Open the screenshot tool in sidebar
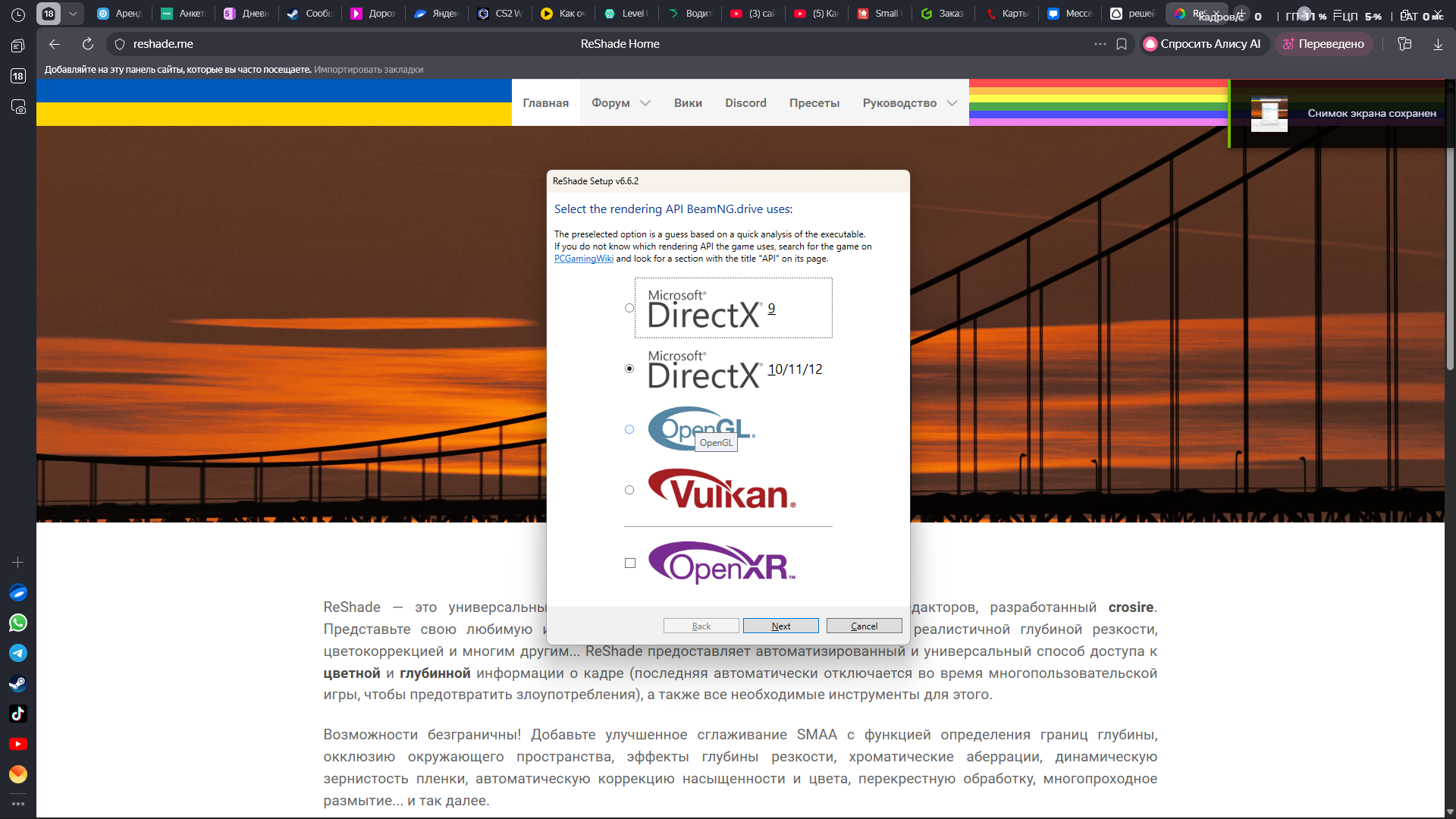1456x819 pixels. coord(18,107)
